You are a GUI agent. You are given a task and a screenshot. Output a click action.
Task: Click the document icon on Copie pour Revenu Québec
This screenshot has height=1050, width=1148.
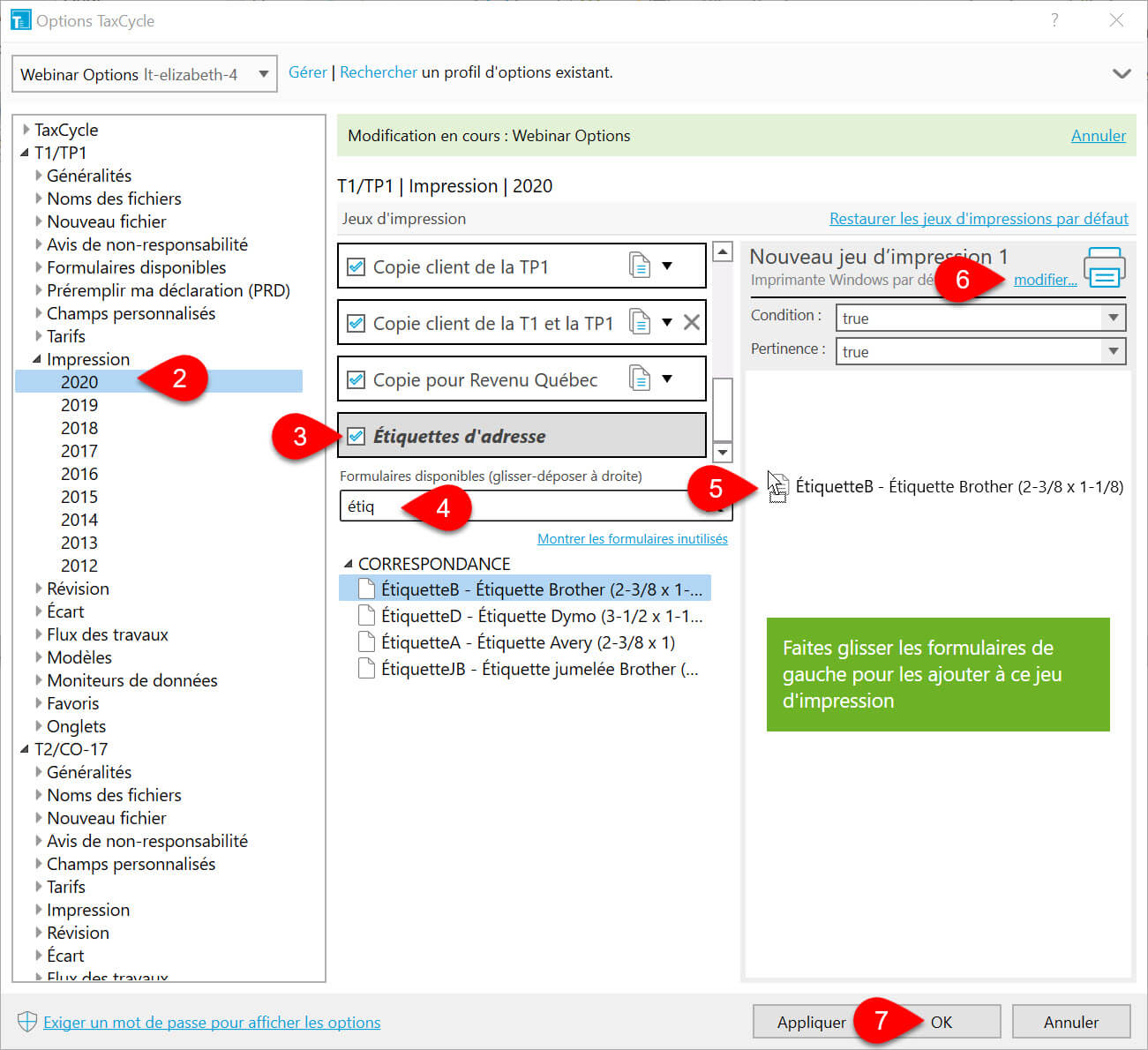[x=640, y=379]
